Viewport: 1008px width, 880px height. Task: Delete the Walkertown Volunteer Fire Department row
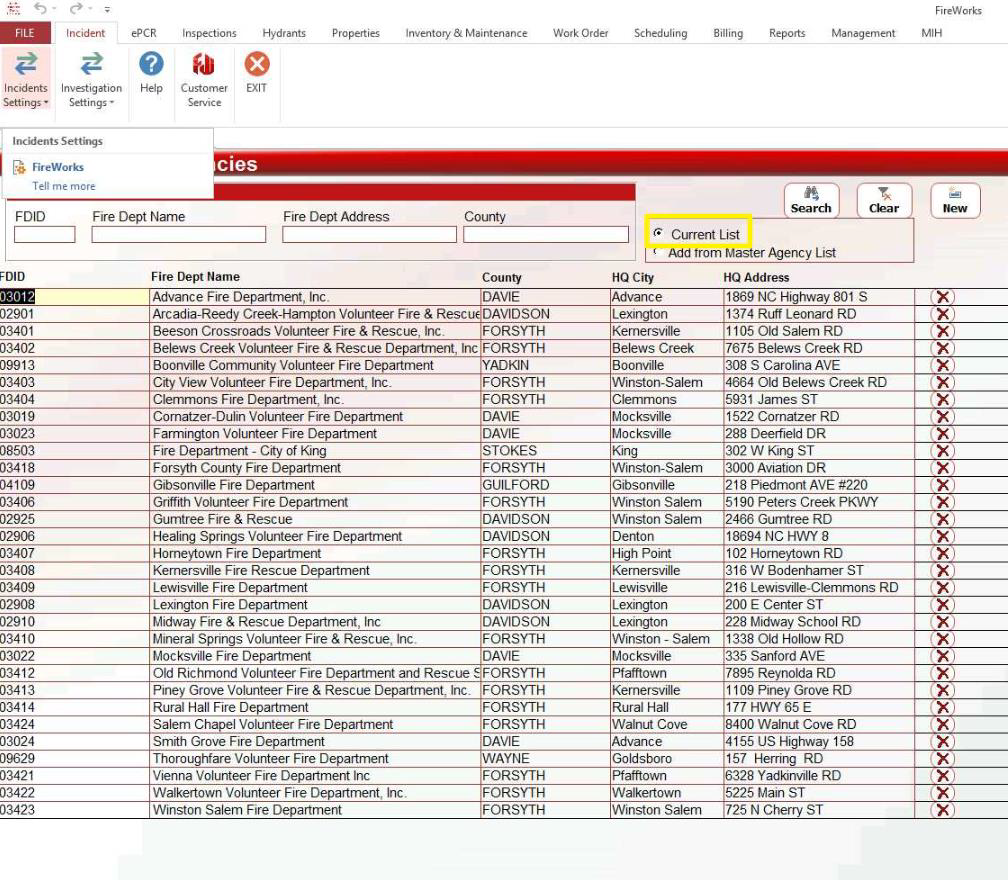point(942,793)
